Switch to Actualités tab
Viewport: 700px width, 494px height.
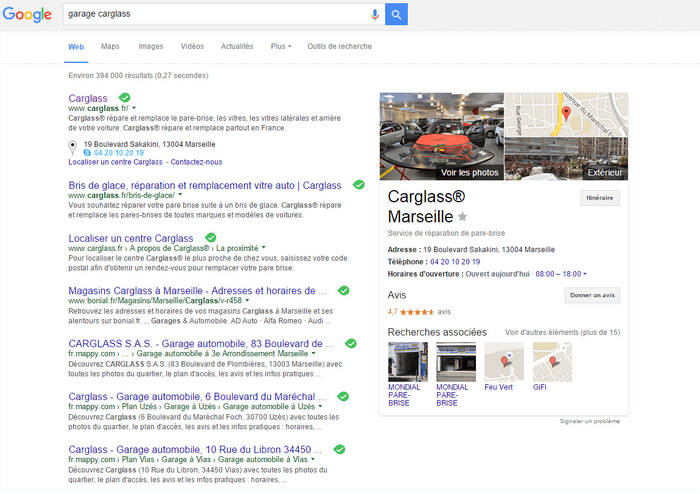click(x=237, y=46)
